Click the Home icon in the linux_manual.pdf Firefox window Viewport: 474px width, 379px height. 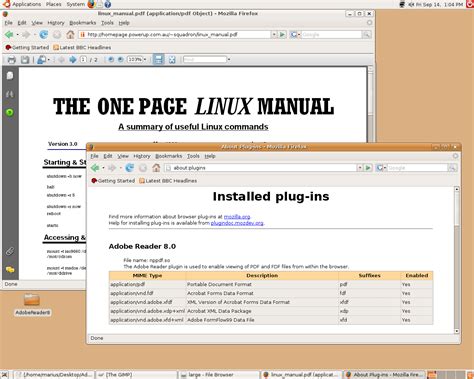(x=70, y=34)
